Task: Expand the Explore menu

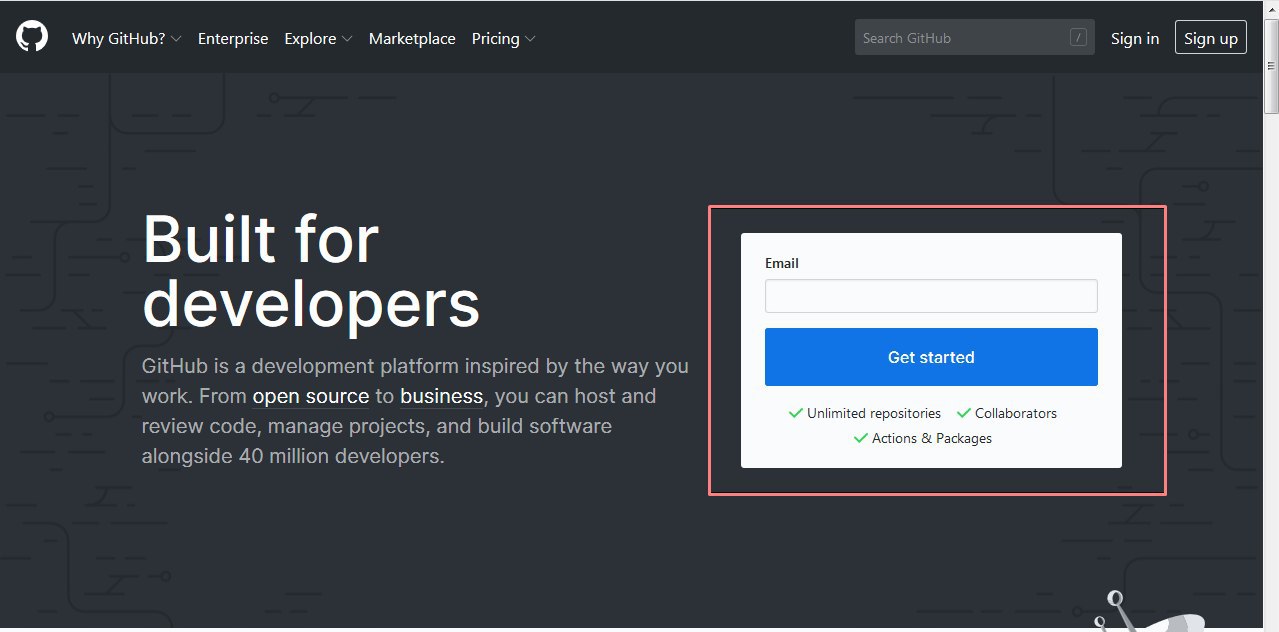Action: coord(318,38)
